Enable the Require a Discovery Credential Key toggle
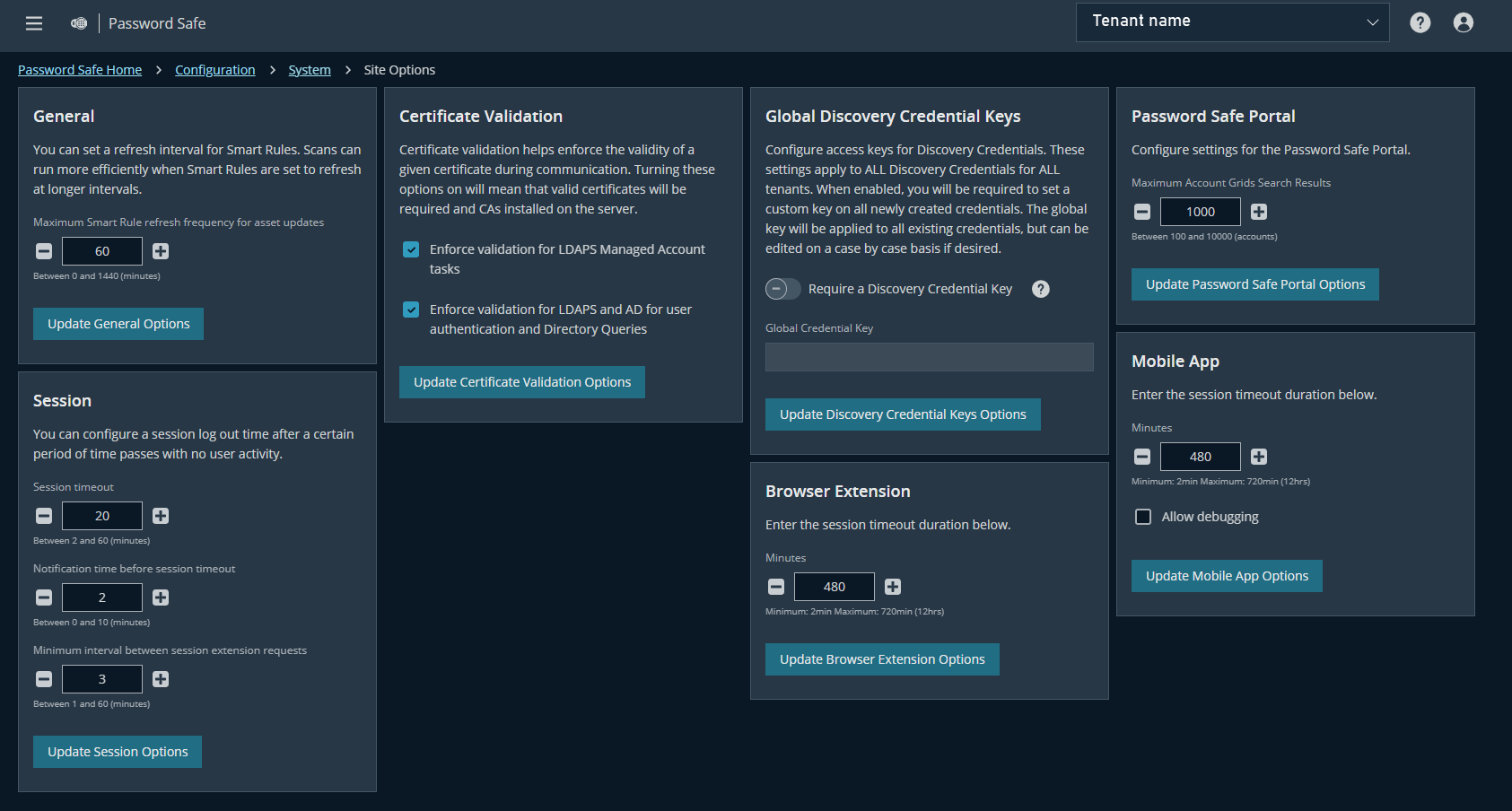Screen dimensions: 1512x811 tap(782, 289)
